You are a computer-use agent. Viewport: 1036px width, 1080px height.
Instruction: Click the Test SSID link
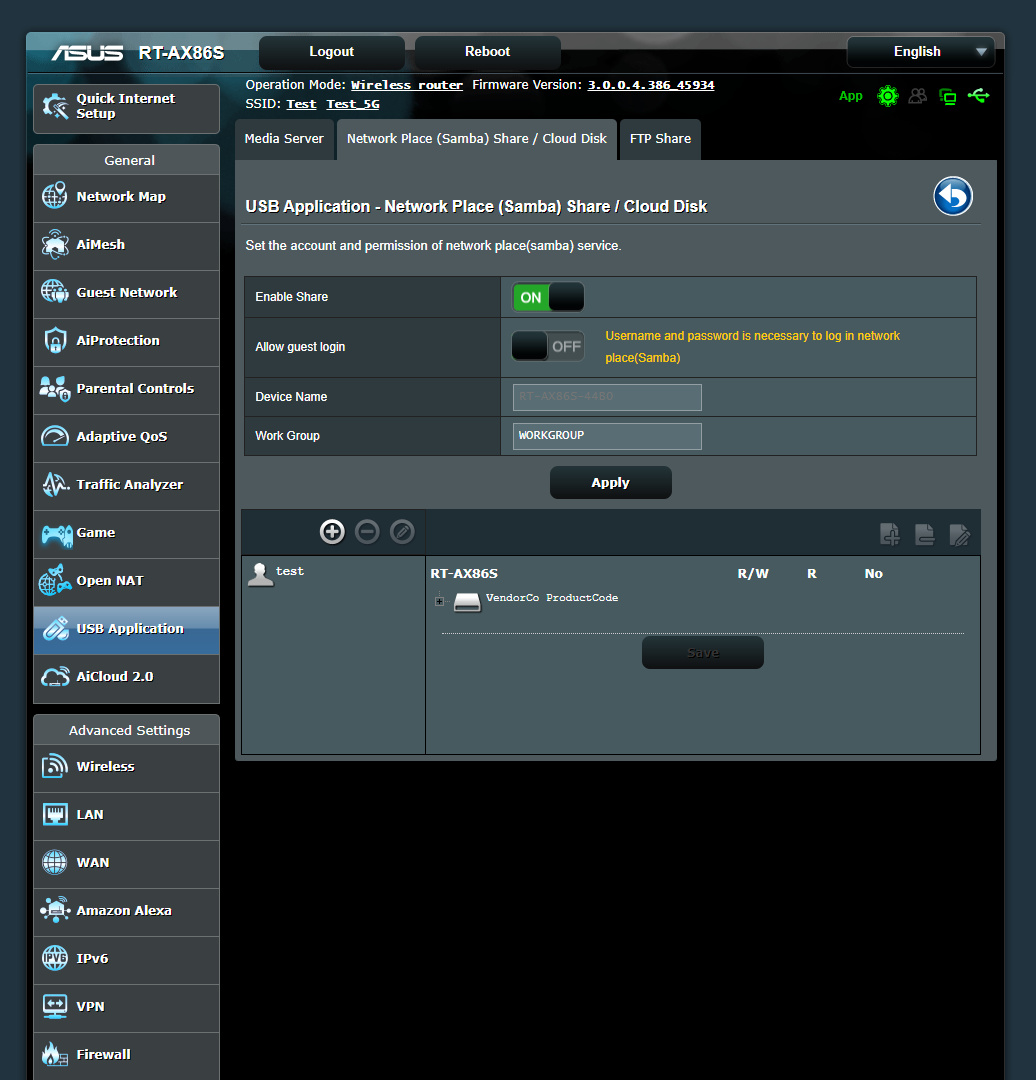tap(301, 104)
